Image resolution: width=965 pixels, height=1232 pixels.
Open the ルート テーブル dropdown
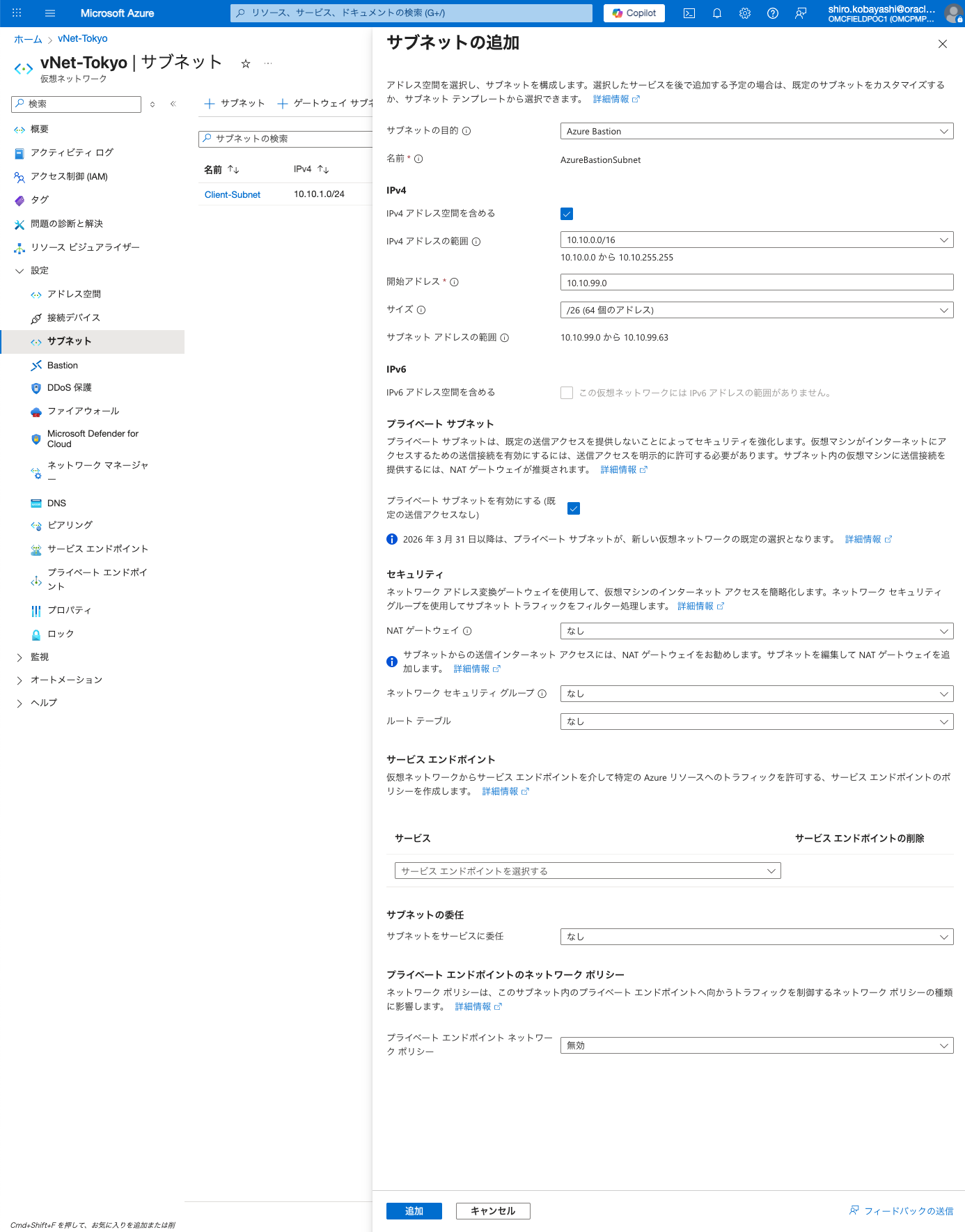[x=757, y=722]
